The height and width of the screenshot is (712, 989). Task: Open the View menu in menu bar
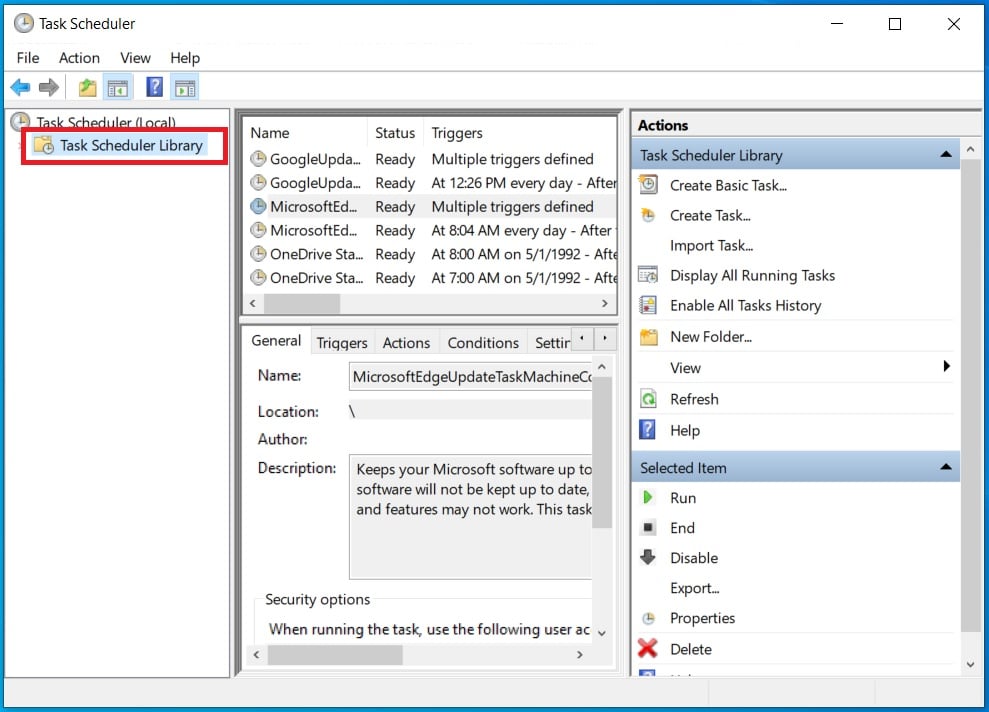[x=135, y=58]
